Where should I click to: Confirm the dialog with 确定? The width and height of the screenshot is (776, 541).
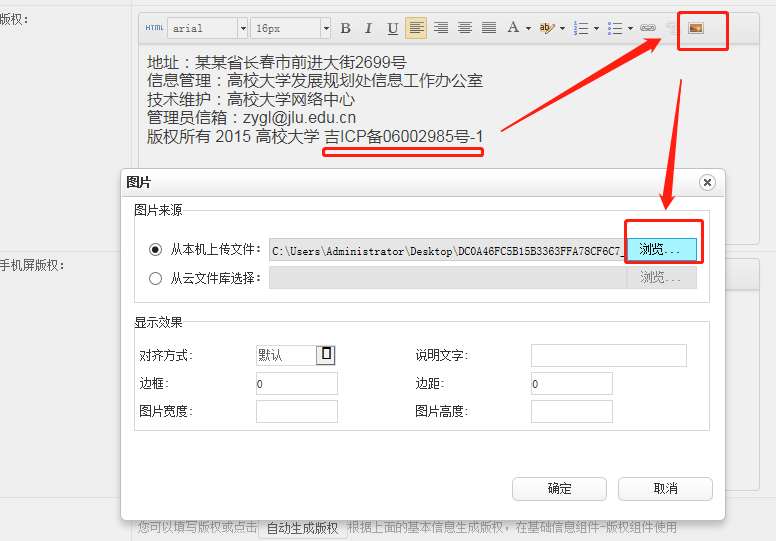click(559, 489)
